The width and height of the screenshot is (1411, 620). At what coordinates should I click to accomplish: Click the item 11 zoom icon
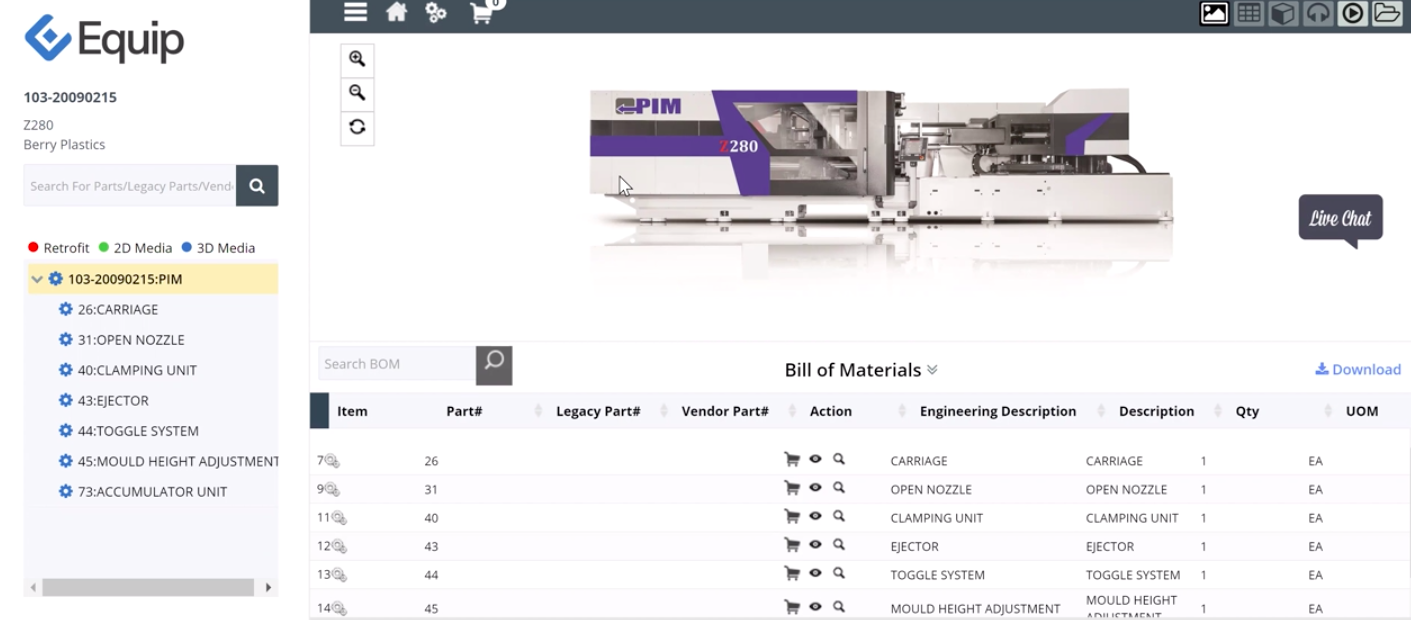pos(339,518)
